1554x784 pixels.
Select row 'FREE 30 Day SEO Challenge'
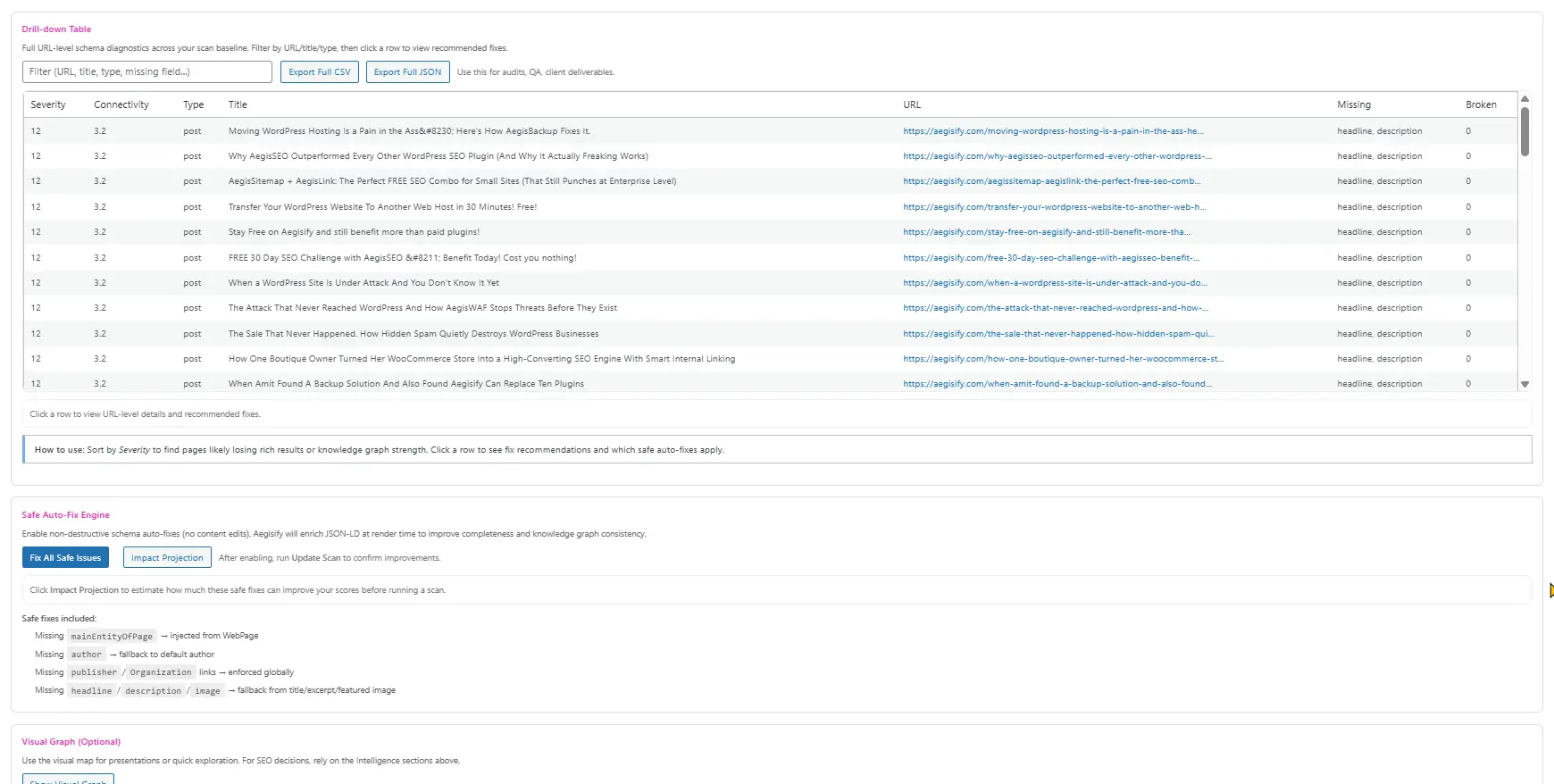click(770, 257)
